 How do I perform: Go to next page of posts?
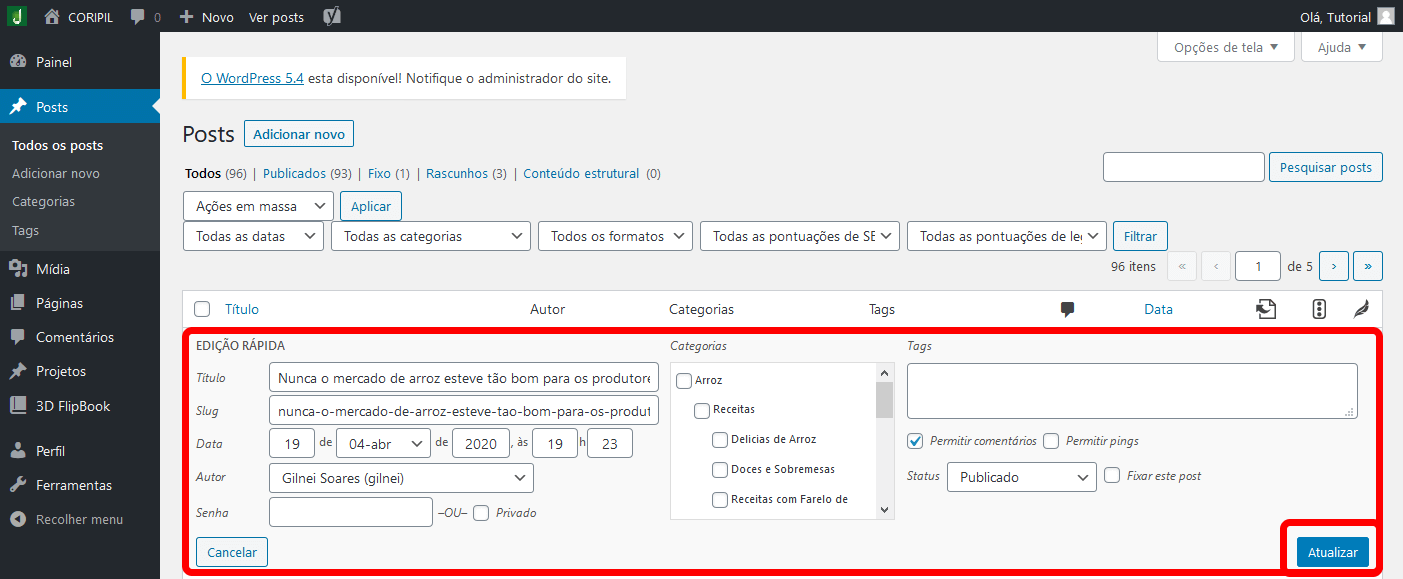coord(1334,266)
